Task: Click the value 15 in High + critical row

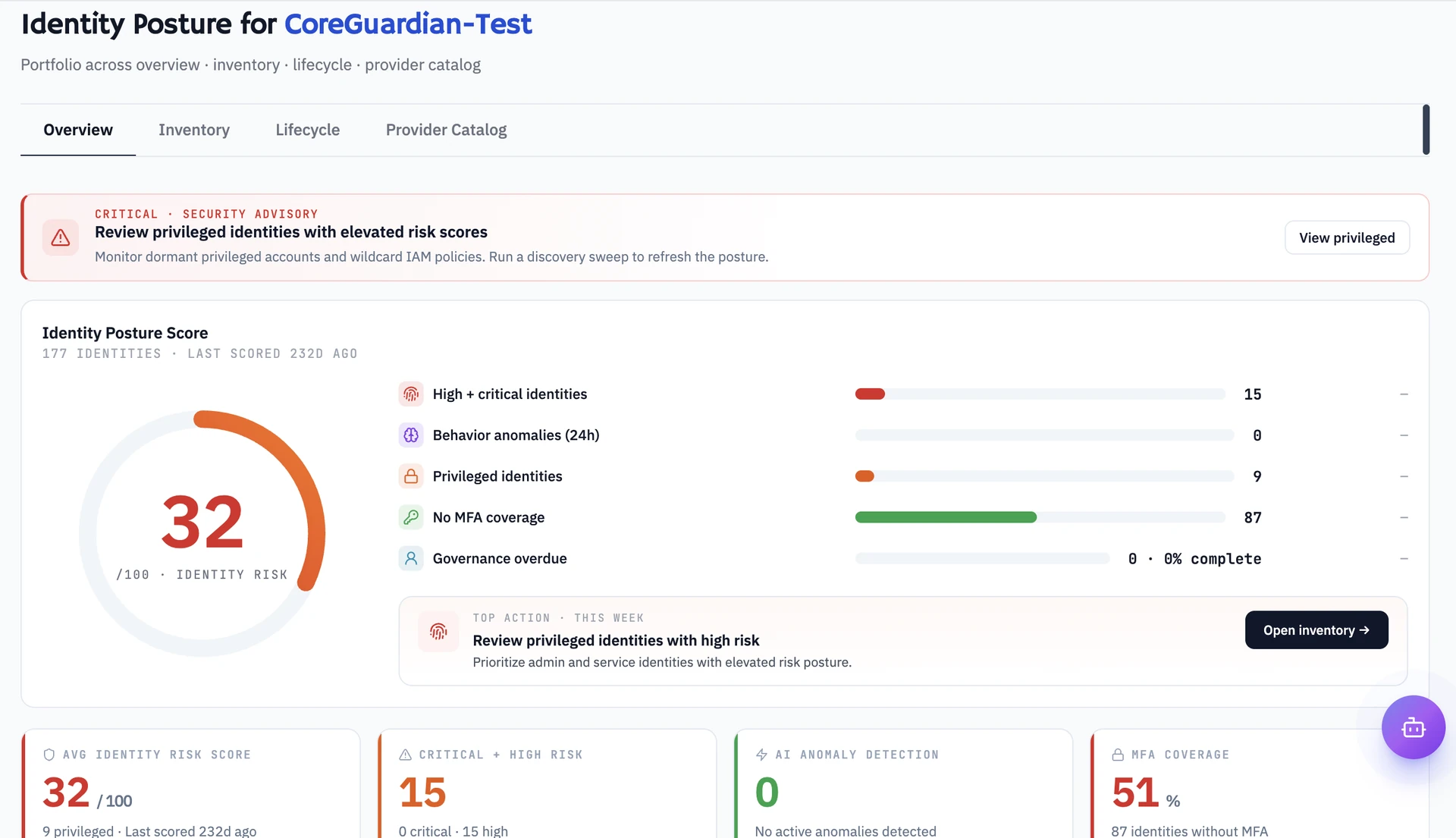Action: click(x=1253, y=394)
